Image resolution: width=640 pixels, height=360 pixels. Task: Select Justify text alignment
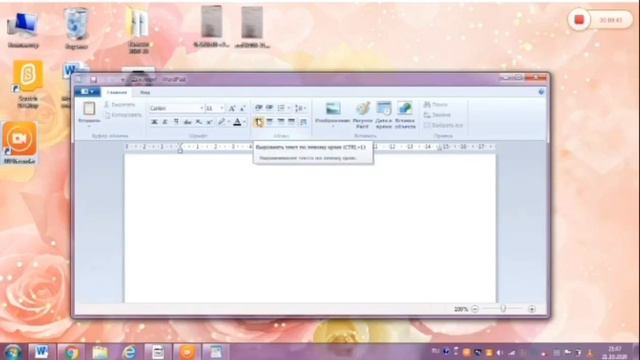[x=291, y=122]
